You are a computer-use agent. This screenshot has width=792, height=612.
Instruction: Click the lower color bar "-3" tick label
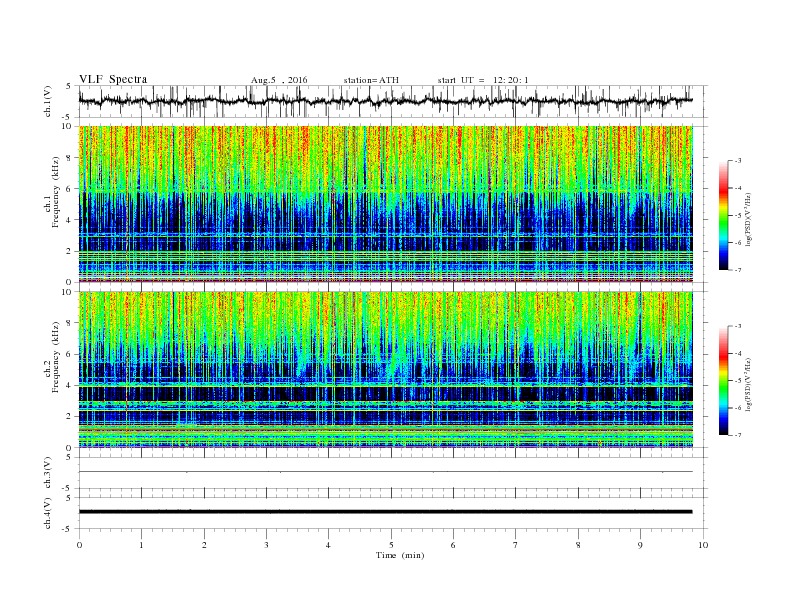click(738, 326)
